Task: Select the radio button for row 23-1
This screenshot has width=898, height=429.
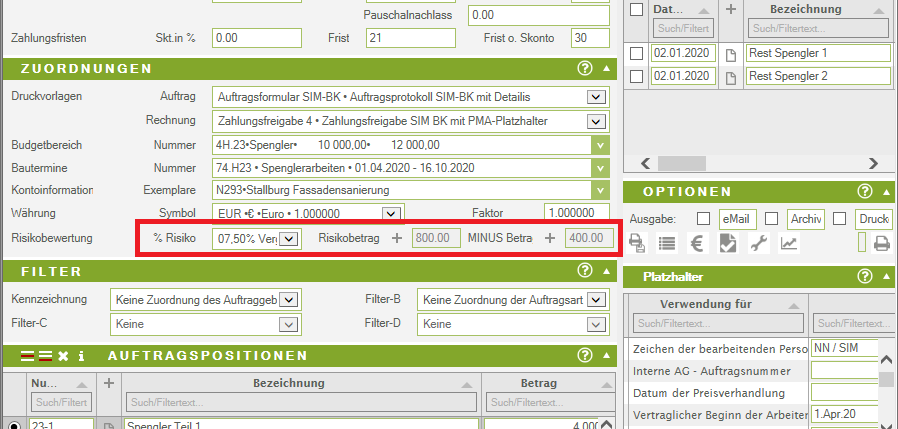Action: (15, 425)
